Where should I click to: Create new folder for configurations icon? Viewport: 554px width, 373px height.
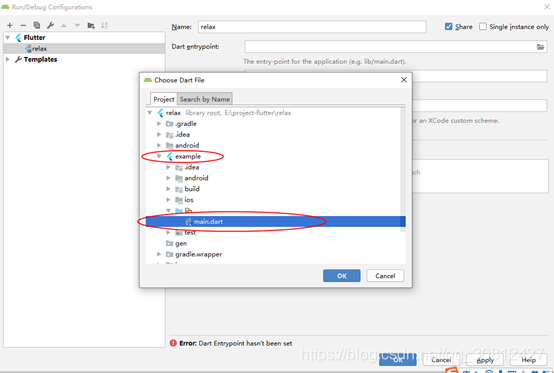pyautogui.click(x=91, y=25)
